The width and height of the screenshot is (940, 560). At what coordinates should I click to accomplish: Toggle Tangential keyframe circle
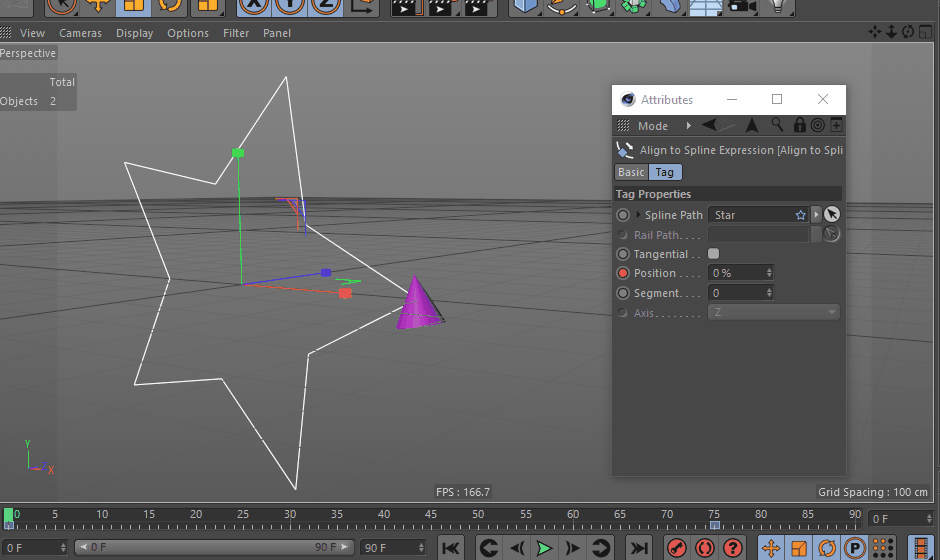[x=623, y=254]
